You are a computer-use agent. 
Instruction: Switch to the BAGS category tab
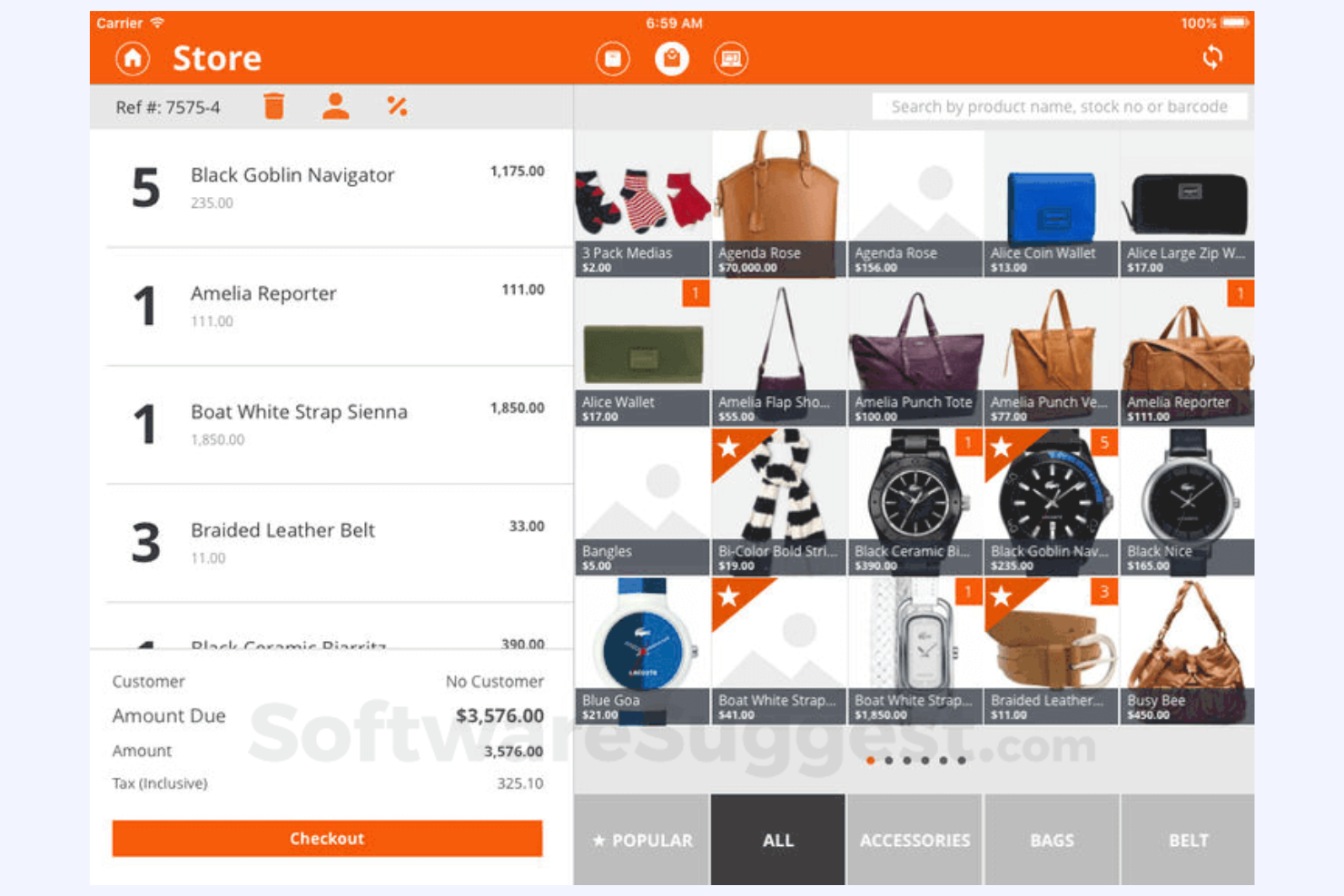1051,839
